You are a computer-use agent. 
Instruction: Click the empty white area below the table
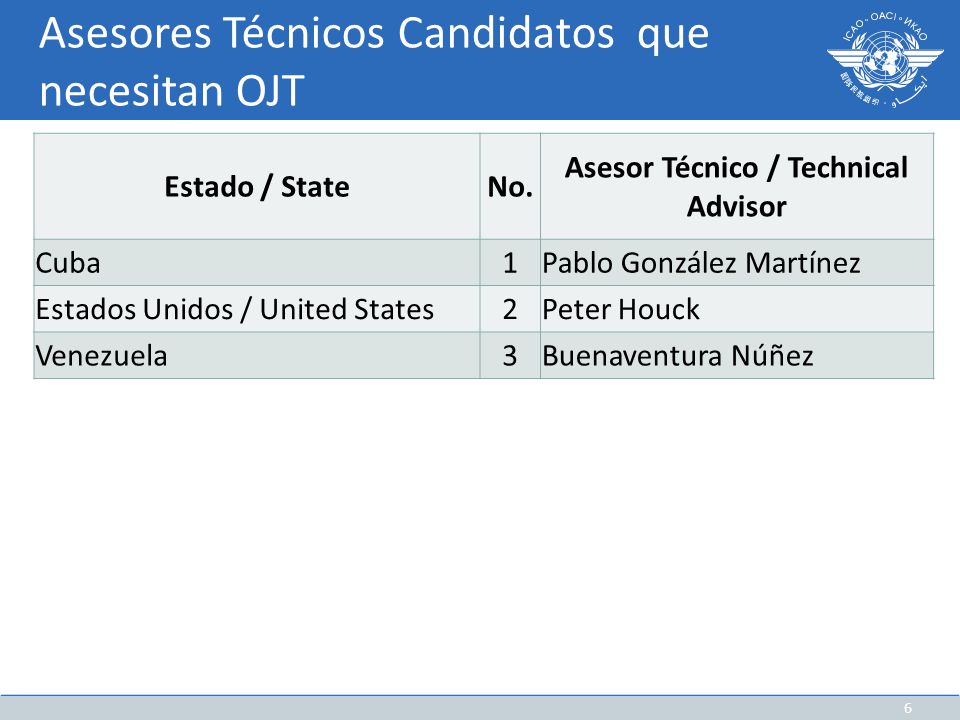[x=480, y=533]
